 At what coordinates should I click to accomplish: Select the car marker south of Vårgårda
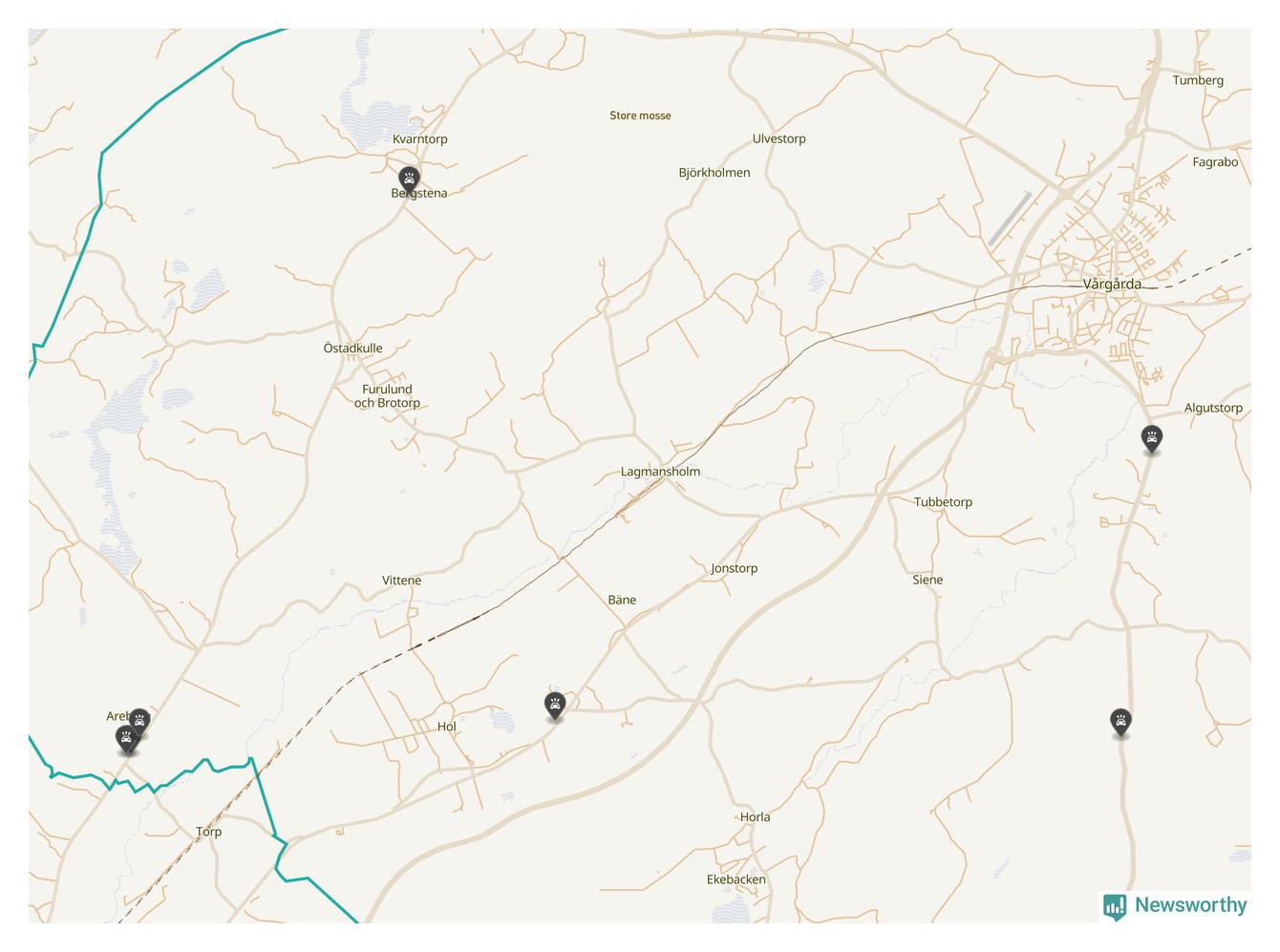coord(1152,439)
